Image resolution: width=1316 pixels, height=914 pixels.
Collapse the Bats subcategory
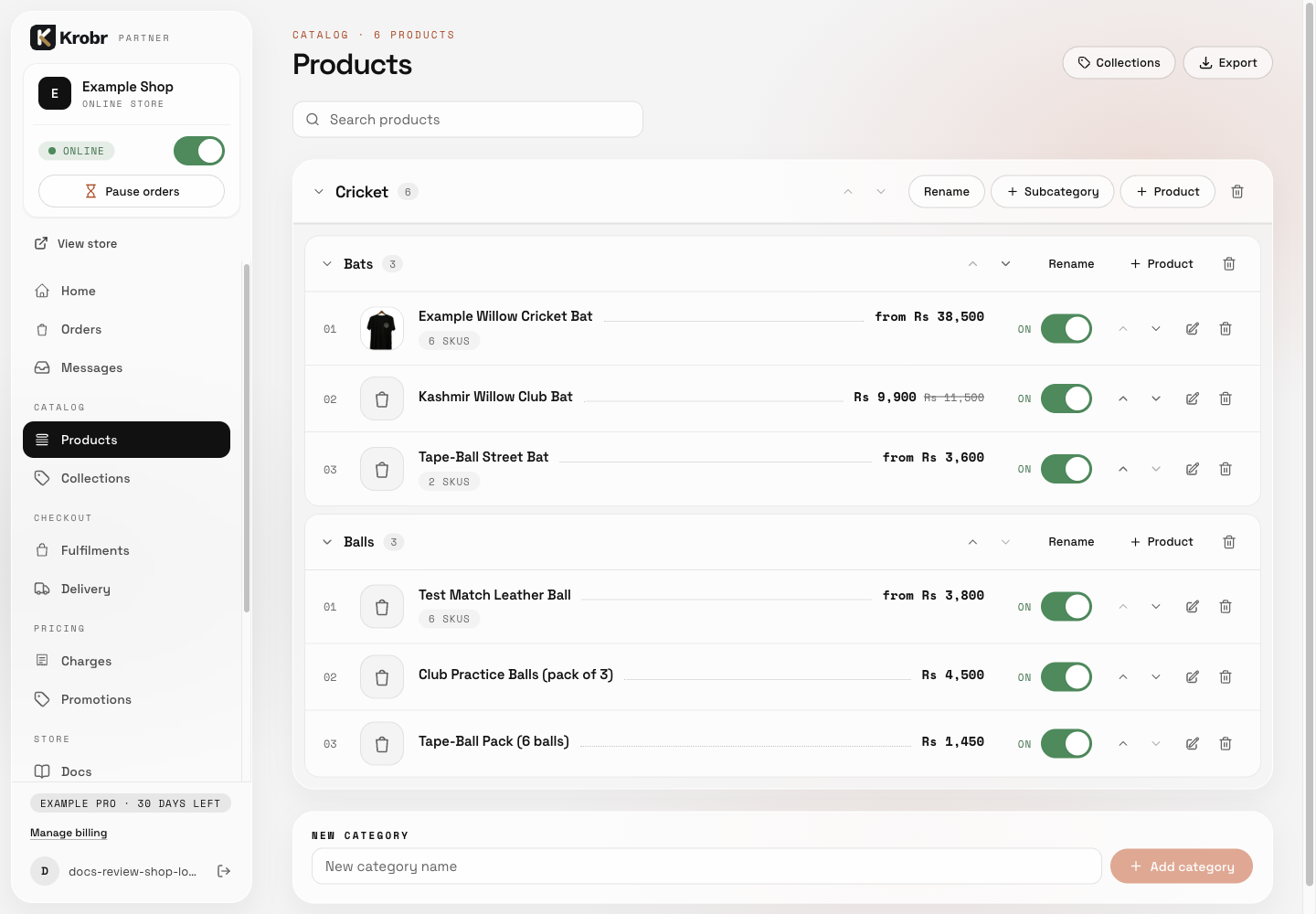coord(327,264)
